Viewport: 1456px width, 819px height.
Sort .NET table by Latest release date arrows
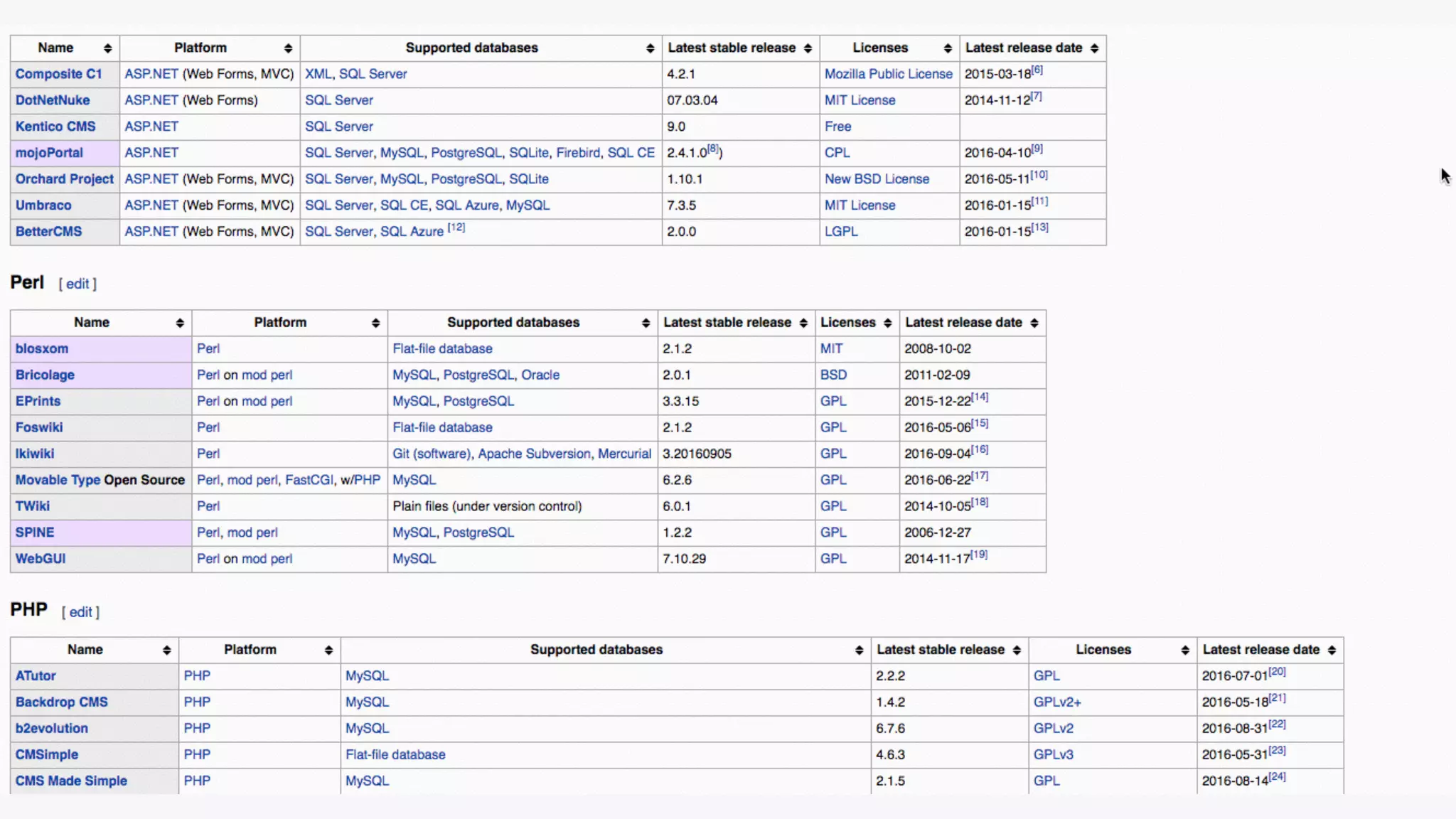click(x=1094, y=48)
